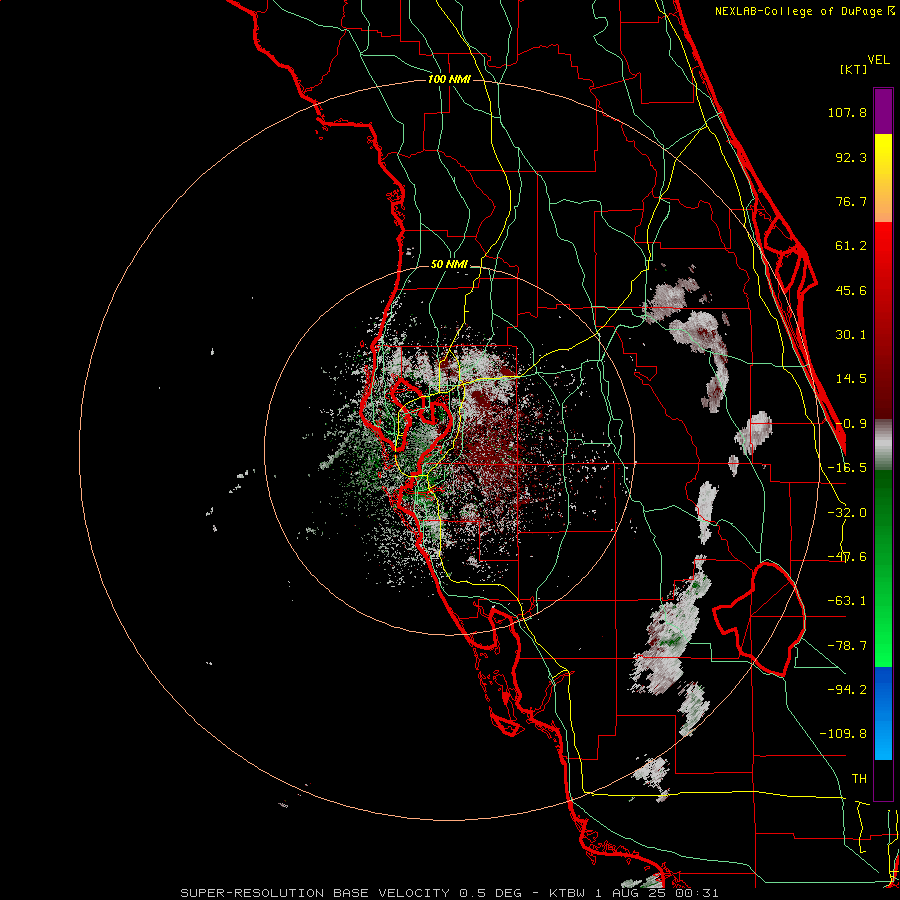Image resolution: width=900 pixels, height=900 pixels.
Task: Click the 107.8 legend value
Action: coord(847,112)
